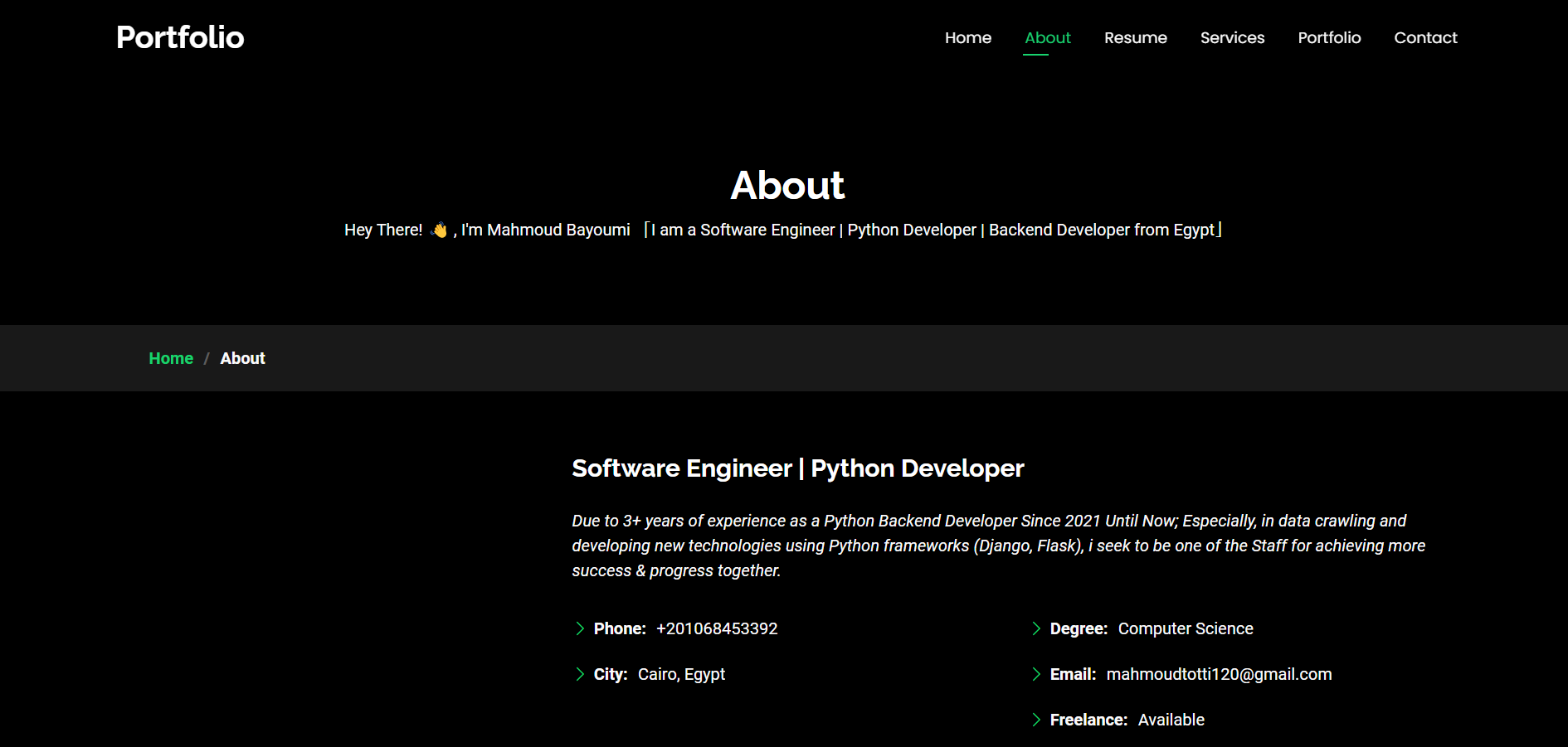Click the waving hand emoji
The image size is (1568, 747).
click(x=439, y=230)
